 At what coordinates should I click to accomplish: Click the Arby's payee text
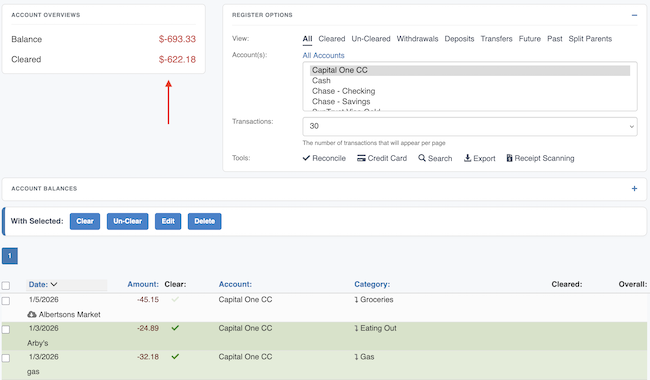coord(38,343)
